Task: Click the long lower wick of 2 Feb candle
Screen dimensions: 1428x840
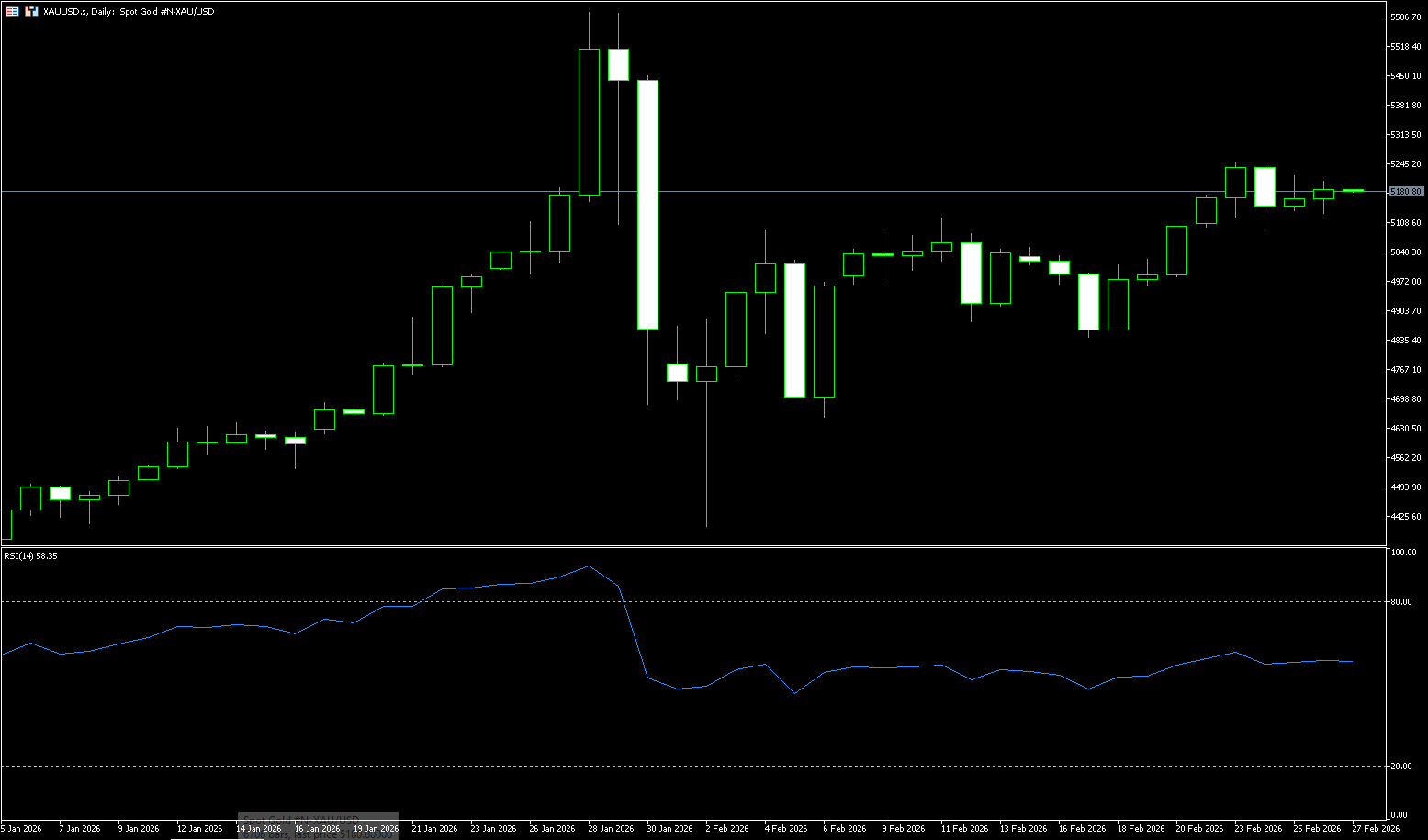Action: (706, 459)
